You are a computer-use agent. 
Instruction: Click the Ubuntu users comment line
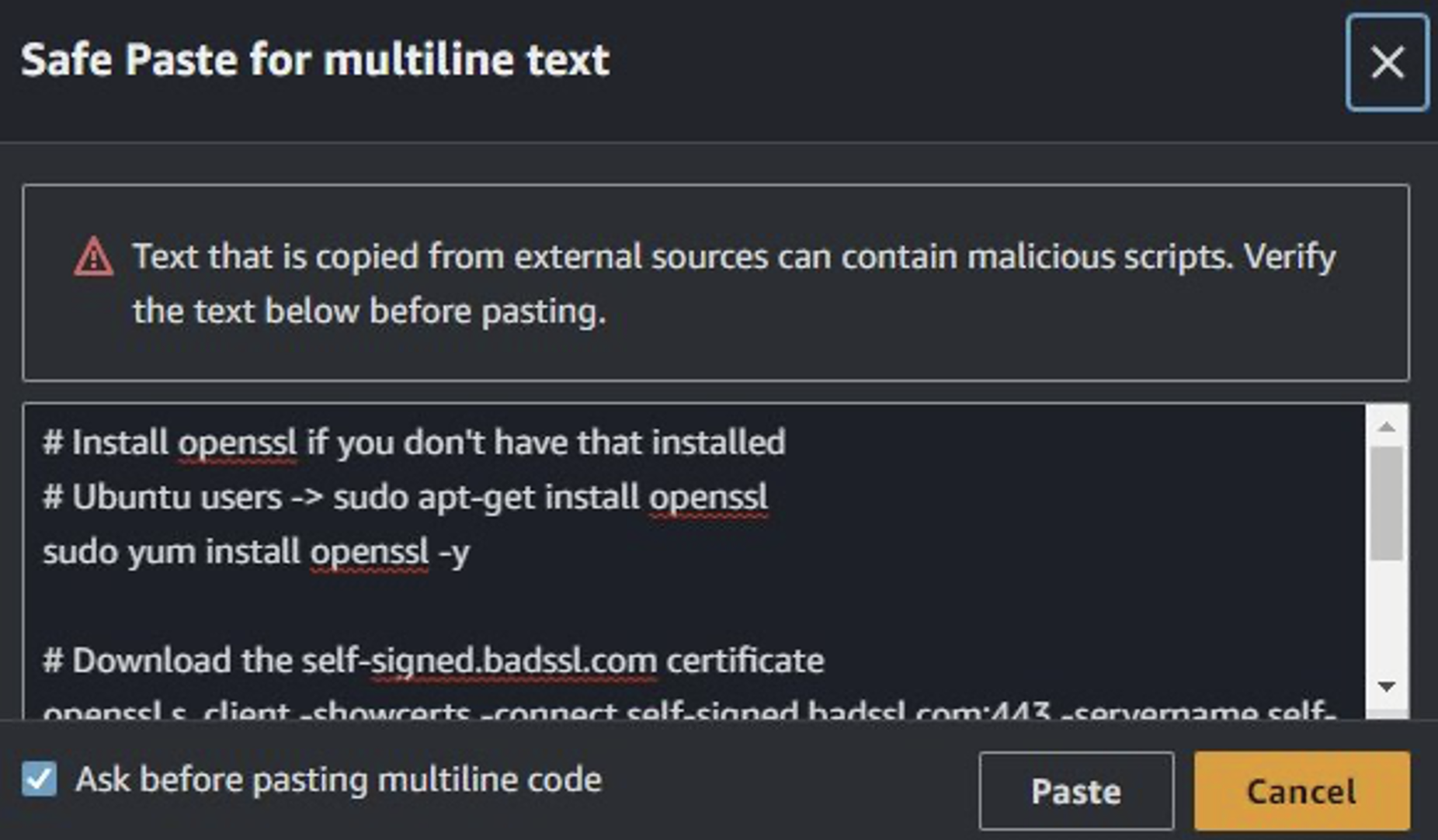pos(404,497)
